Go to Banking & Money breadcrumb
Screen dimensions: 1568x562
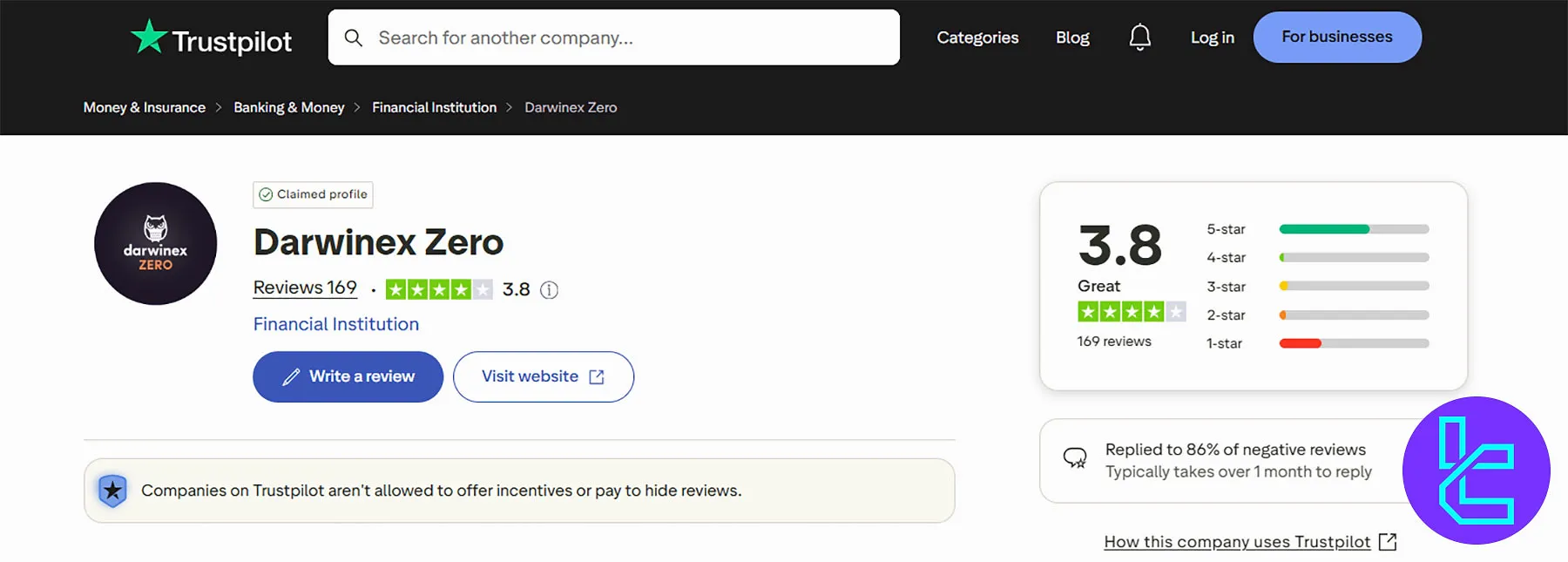289,107
